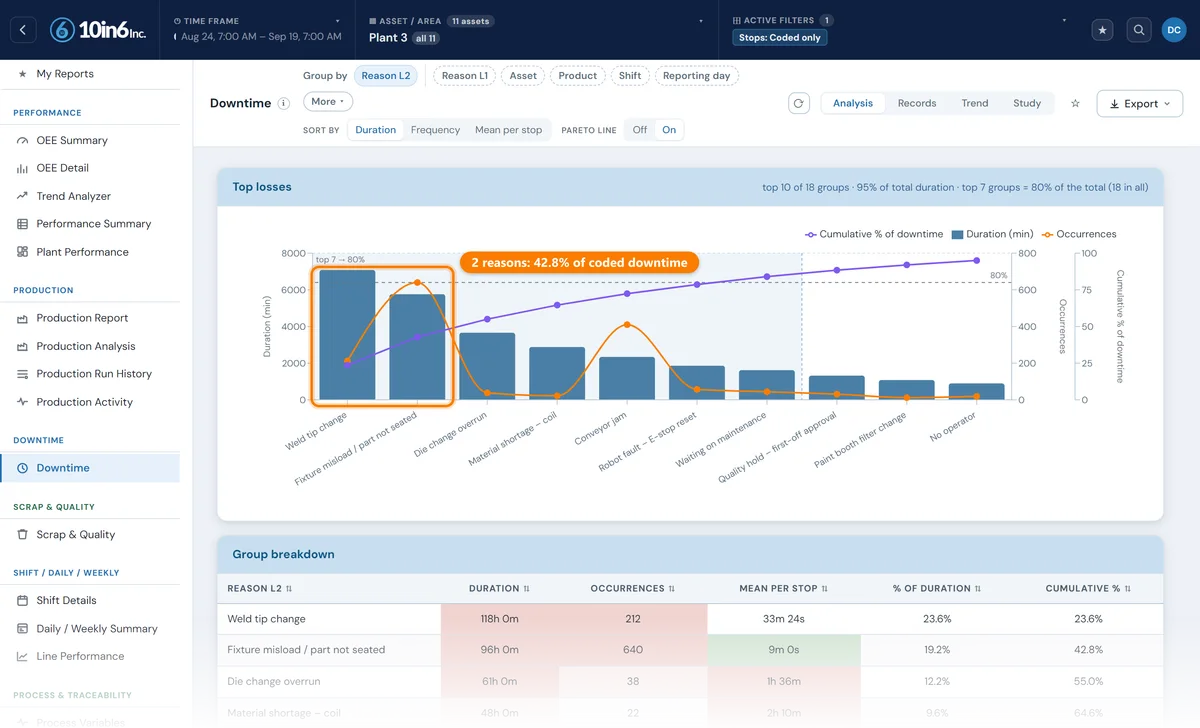Sort chart by Mean per stop
1200x728 pixels.
click(x=508, y=130)
